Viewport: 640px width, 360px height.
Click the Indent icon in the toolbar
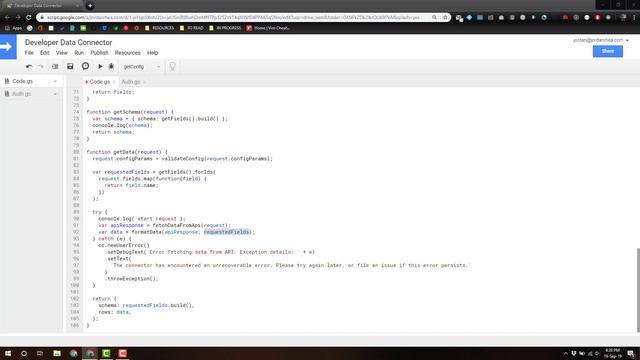[55, 67]
